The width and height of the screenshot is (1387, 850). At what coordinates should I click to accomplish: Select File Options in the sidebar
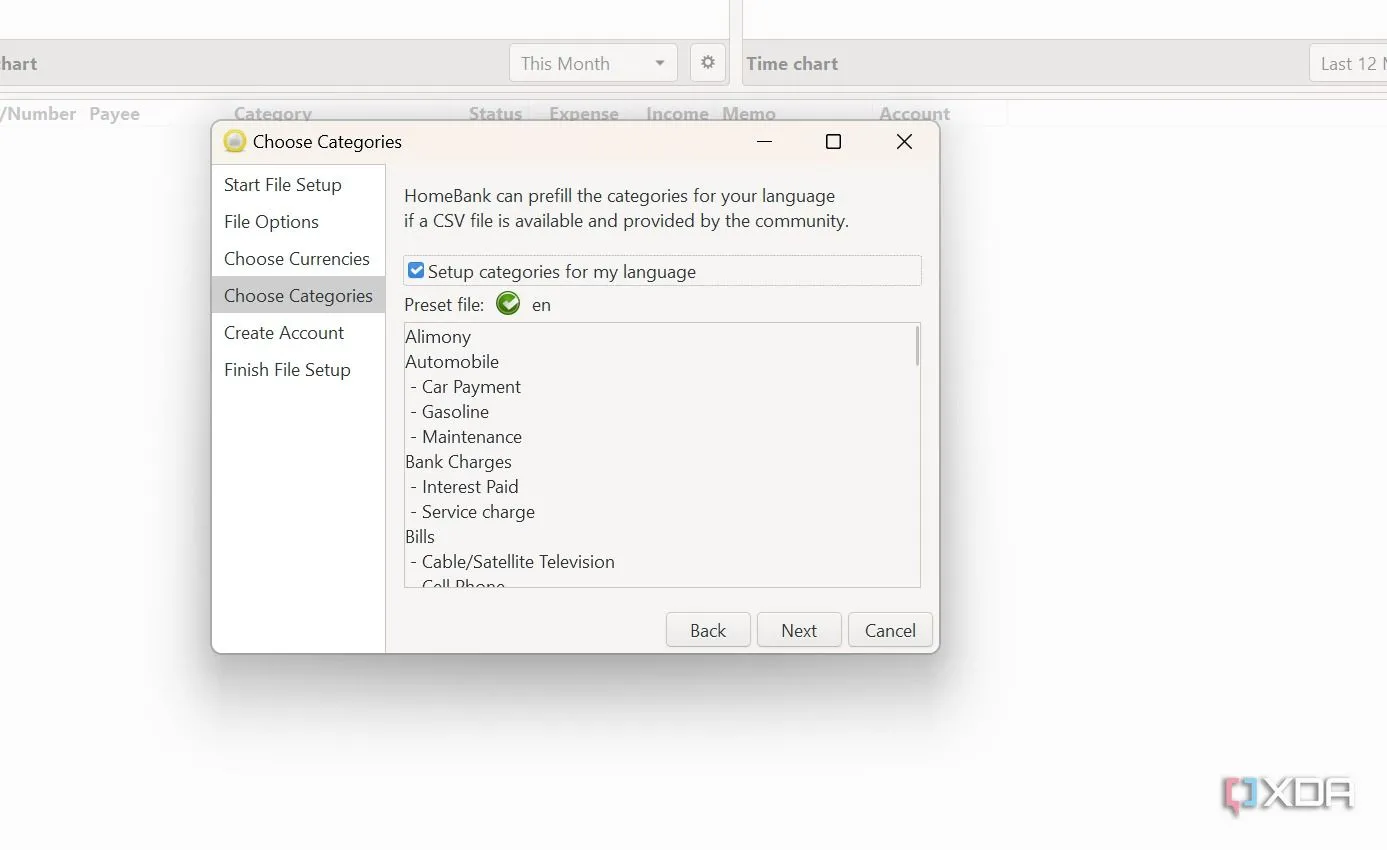(x=271, y=222)
